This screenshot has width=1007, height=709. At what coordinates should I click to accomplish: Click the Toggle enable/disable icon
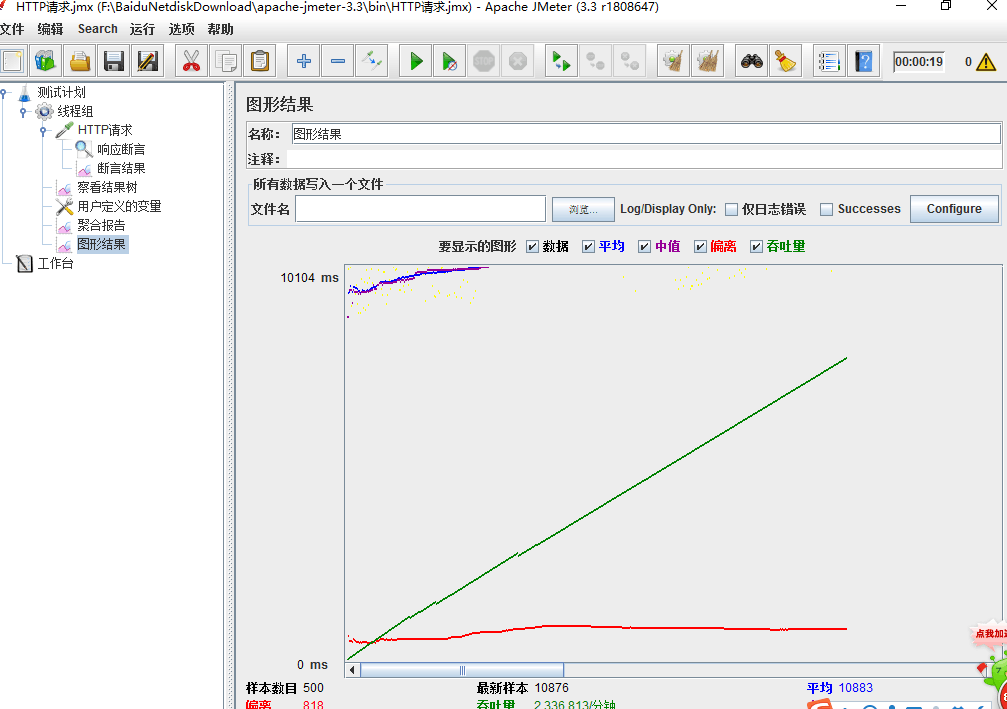tap(372, 62)
